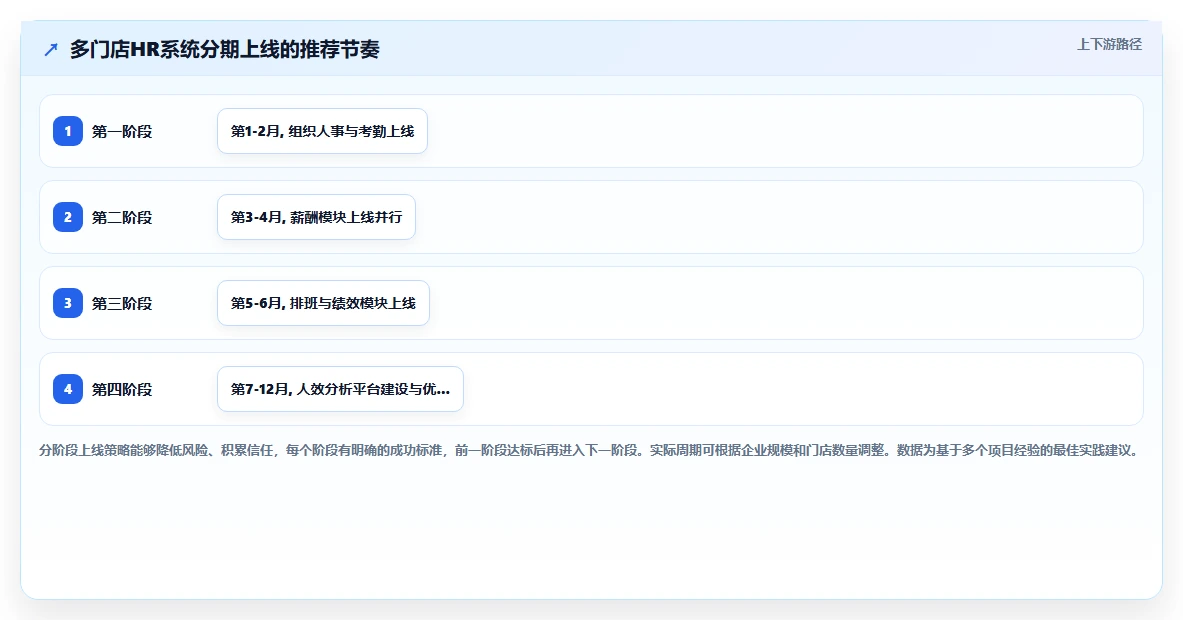Screen dimensions: 1183x620
Task: Open the 第3-4月, 薪酬模块上线并行 card
Action: [316, 217]
